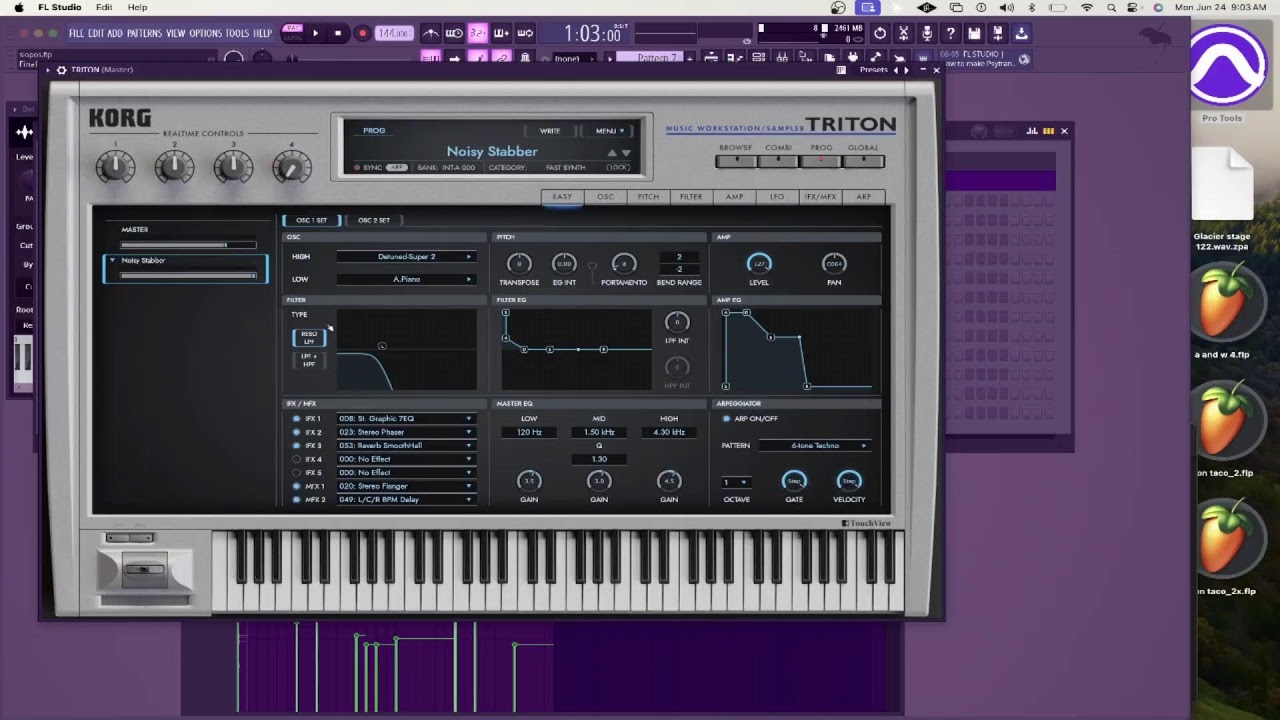Click the MASTER level slider
The height and width of the screenshot is (720, 1280).
188,245
